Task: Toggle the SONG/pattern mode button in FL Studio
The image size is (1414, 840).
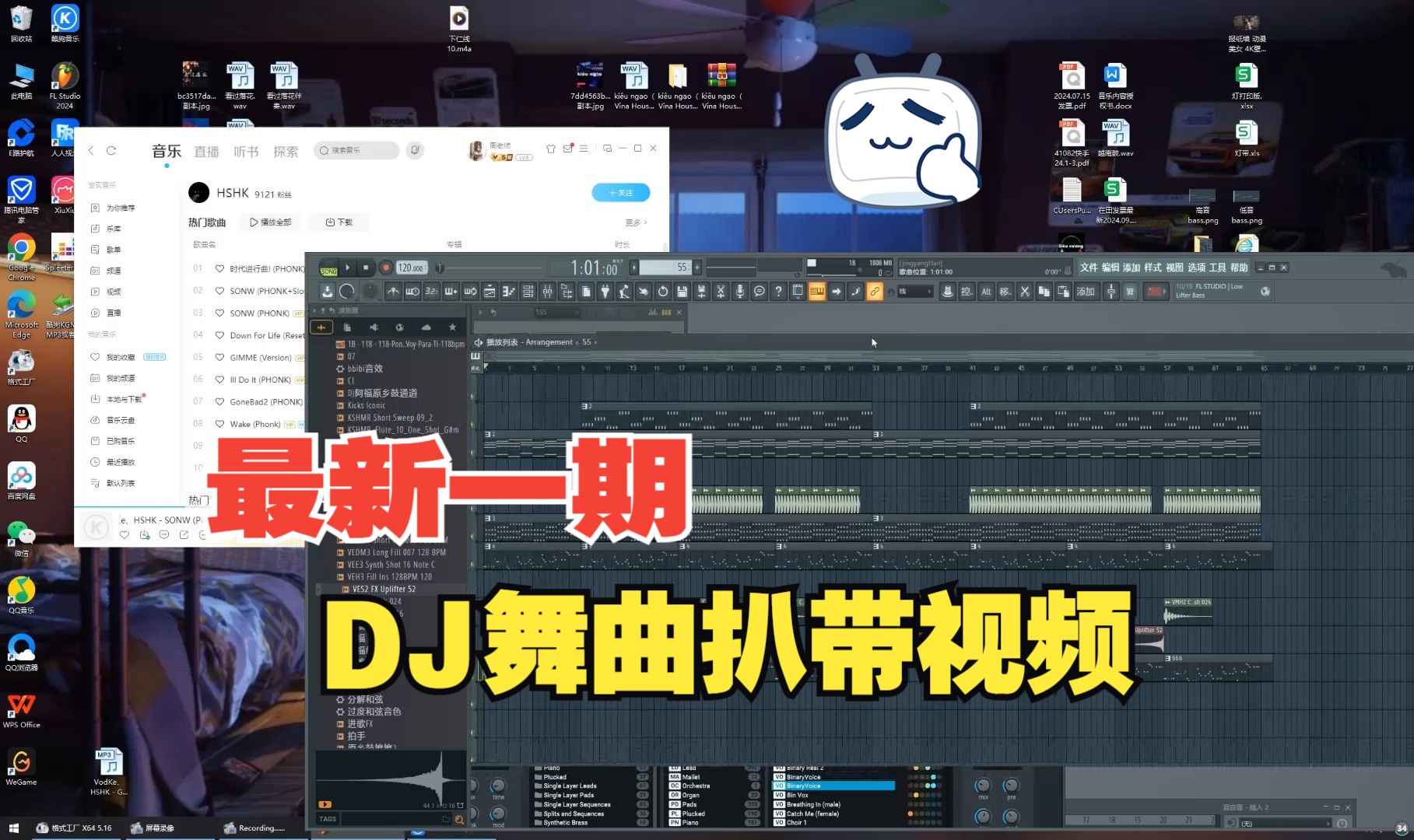Action: [x=329, y=268]
